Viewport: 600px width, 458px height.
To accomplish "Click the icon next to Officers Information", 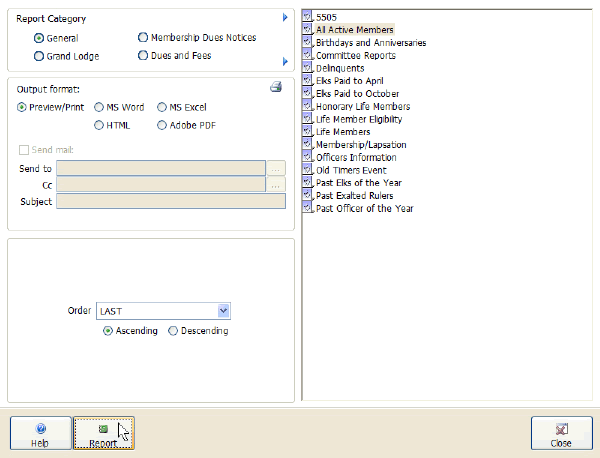I will point(308,158).
